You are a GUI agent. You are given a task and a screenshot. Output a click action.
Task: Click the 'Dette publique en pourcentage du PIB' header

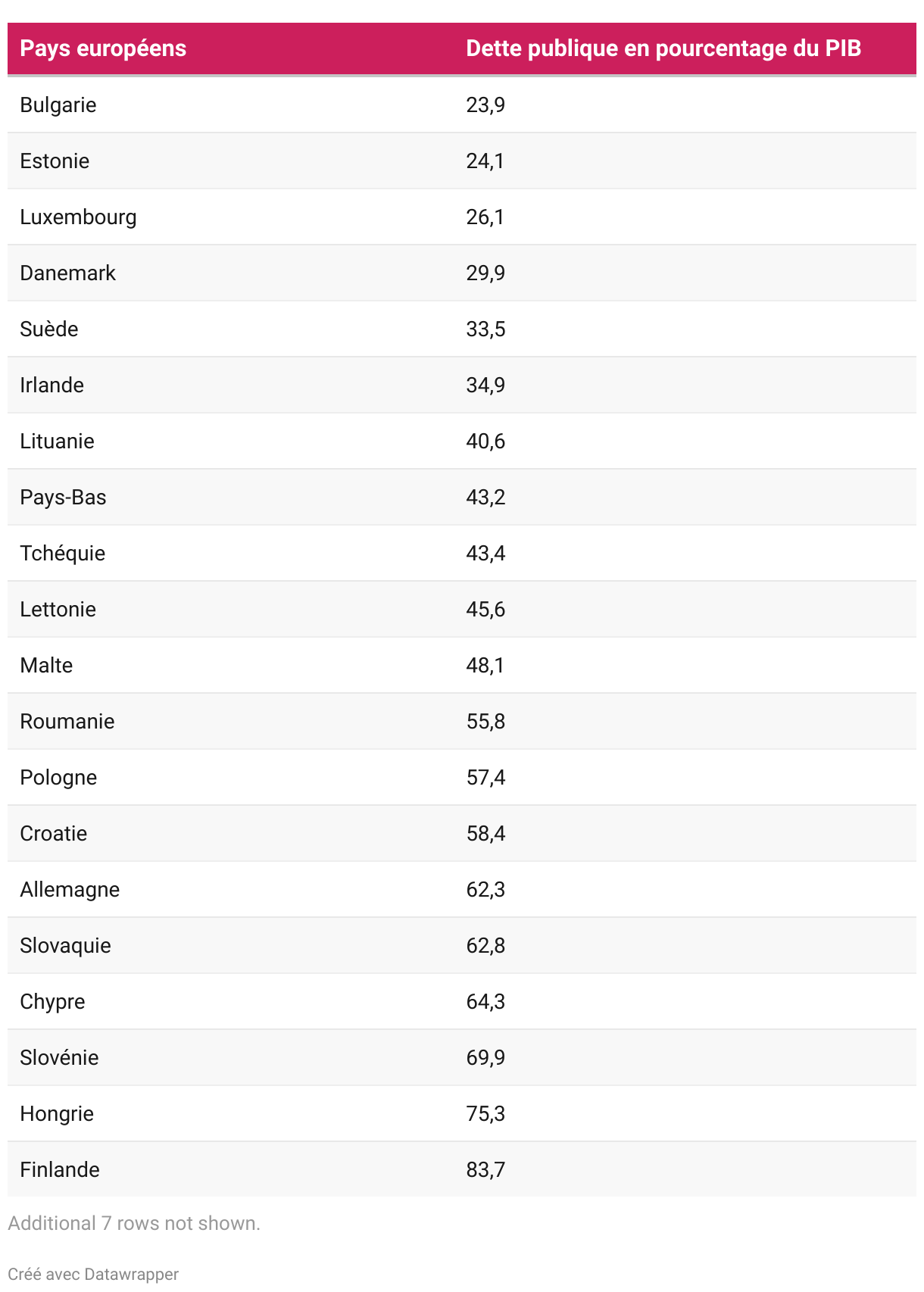663,48
